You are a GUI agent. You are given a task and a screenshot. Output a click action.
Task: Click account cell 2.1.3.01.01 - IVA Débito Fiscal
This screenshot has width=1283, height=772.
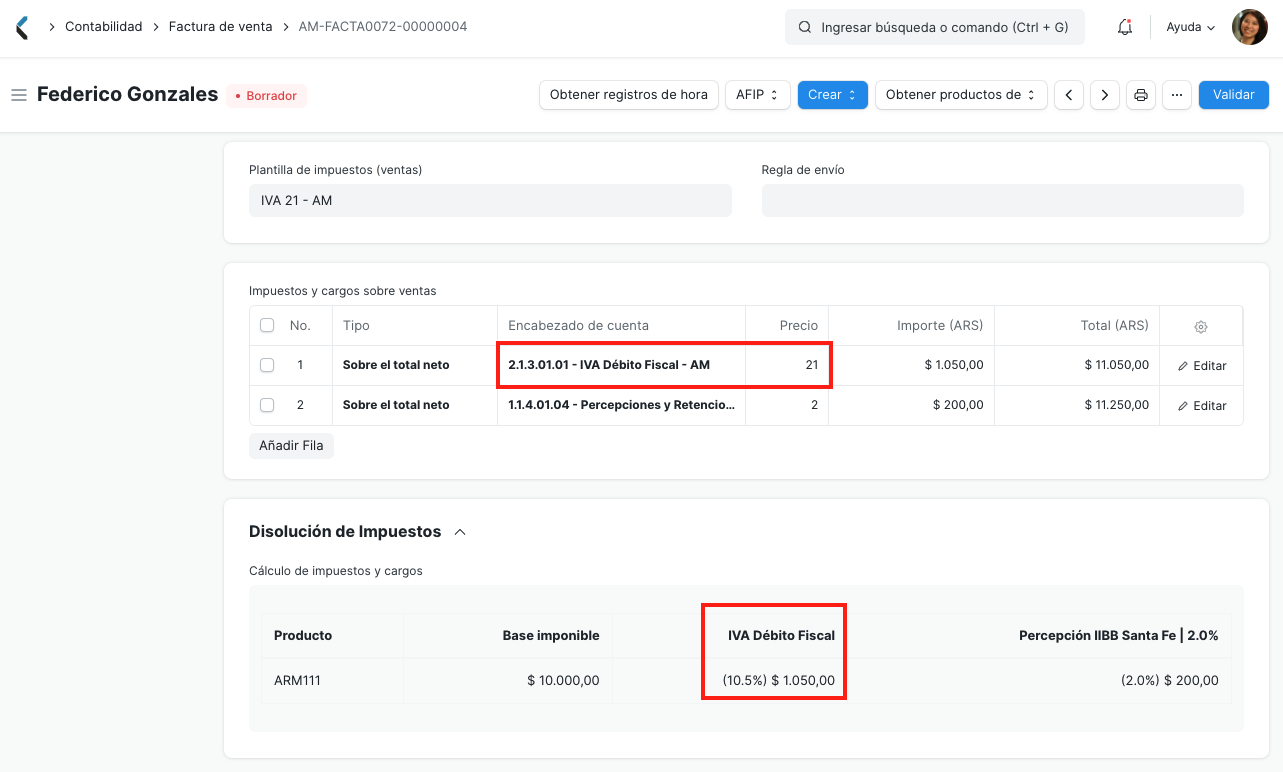pyautogui.click(x=621, y=366)
